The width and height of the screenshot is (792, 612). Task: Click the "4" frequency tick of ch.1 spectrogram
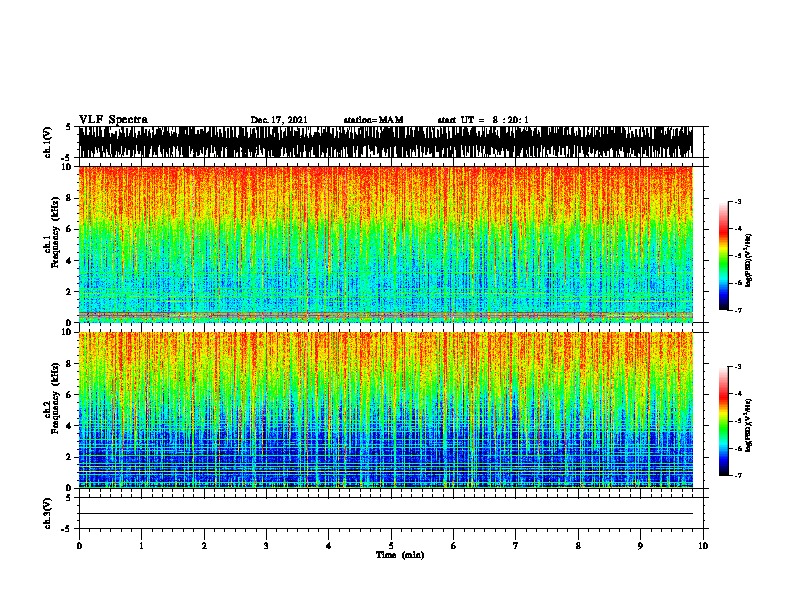(x=69, y=261)
